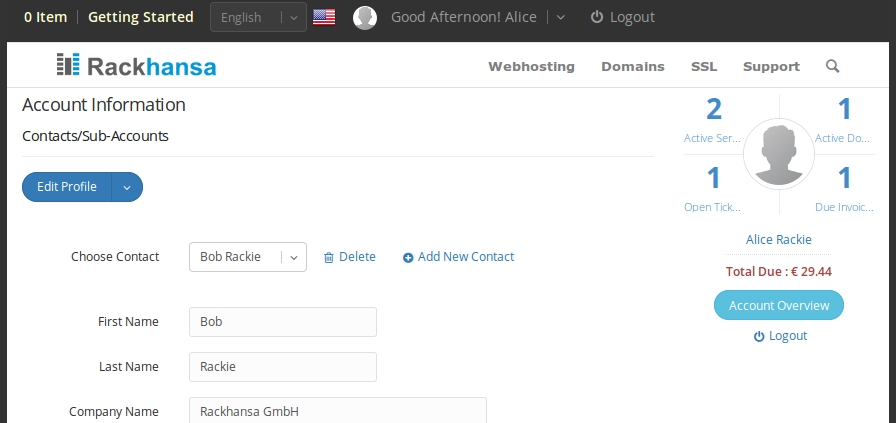
Task: Open the Domains menu
Action: 633,66
